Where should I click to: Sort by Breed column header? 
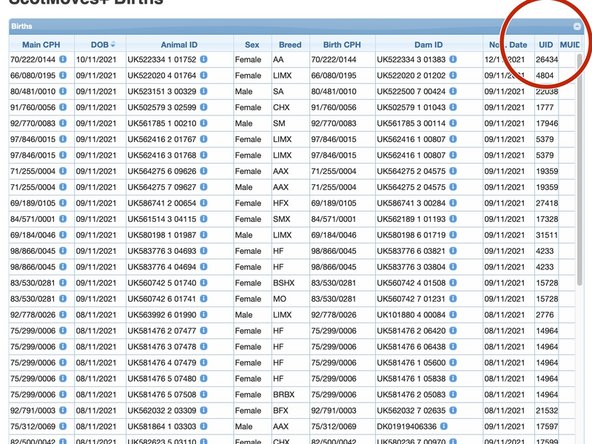(290, 45)
